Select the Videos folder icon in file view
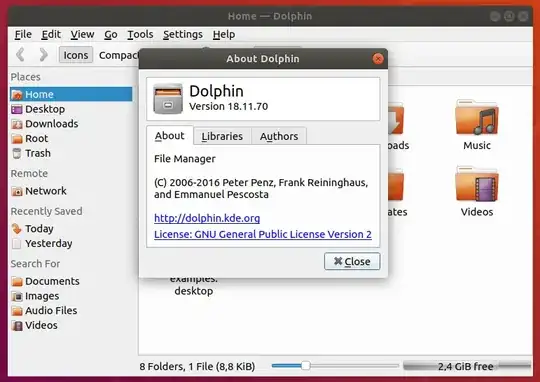This screenshot has height=382, width=540. click(477, 184)
